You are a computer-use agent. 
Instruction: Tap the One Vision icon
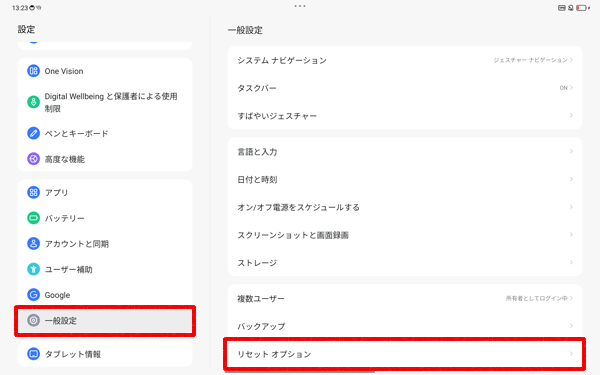33,71
